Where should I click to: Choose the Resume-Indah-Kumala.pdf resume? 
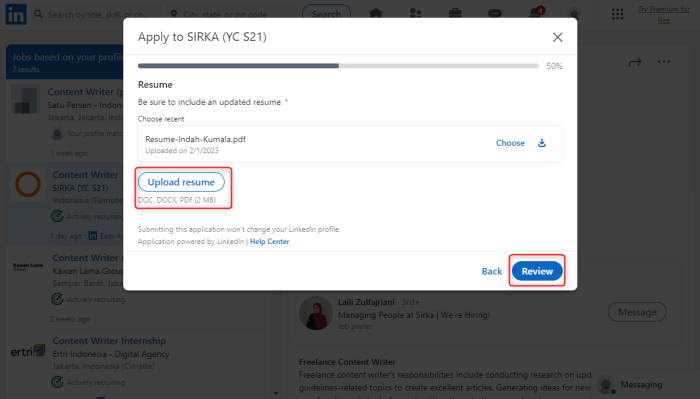click(510, 143)
